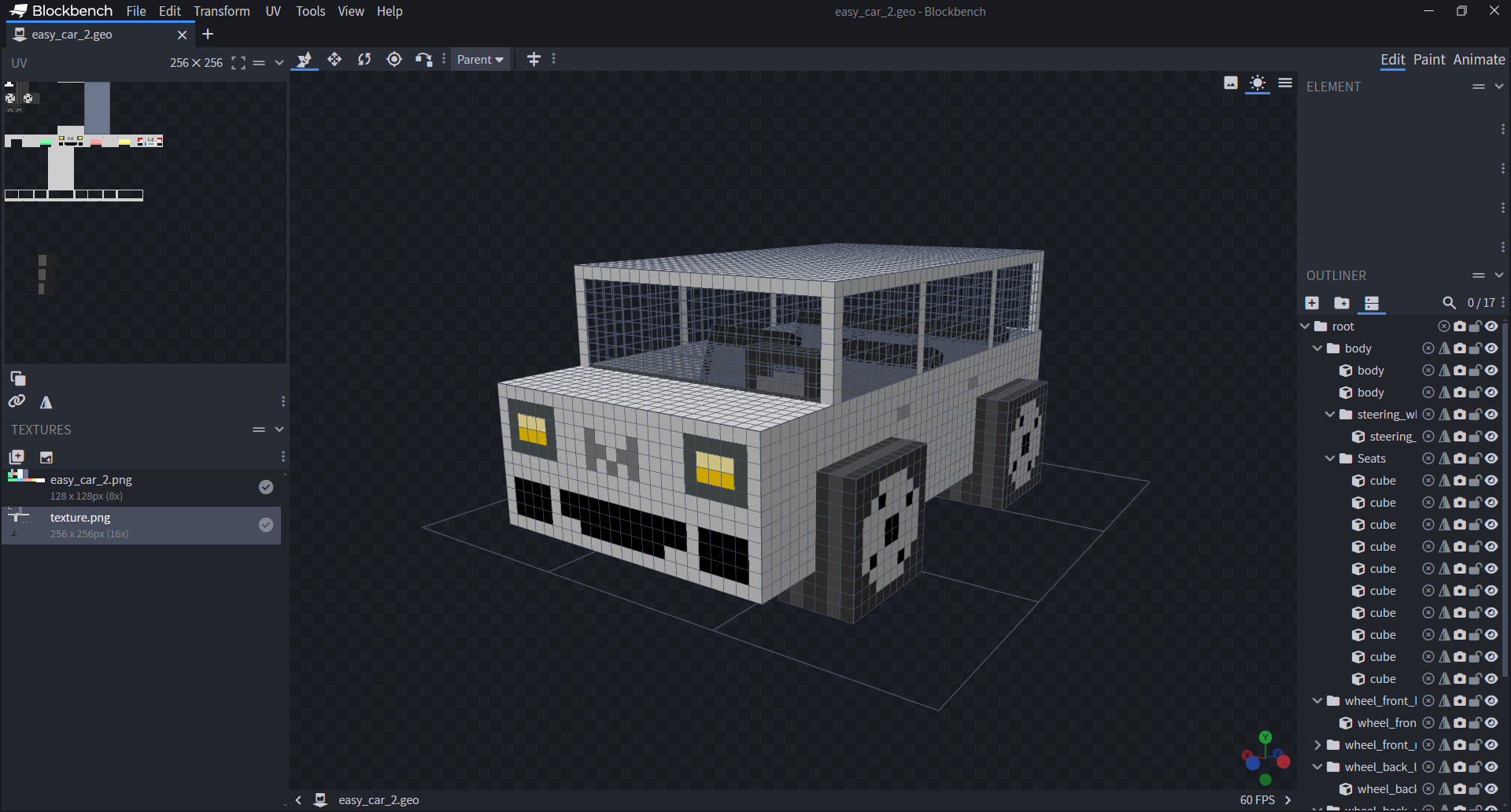Viewport: 1511px width, 812px height.
Task: Click the Add Group folder icon
Action: pyautogui.click(x=1342, y=303)
